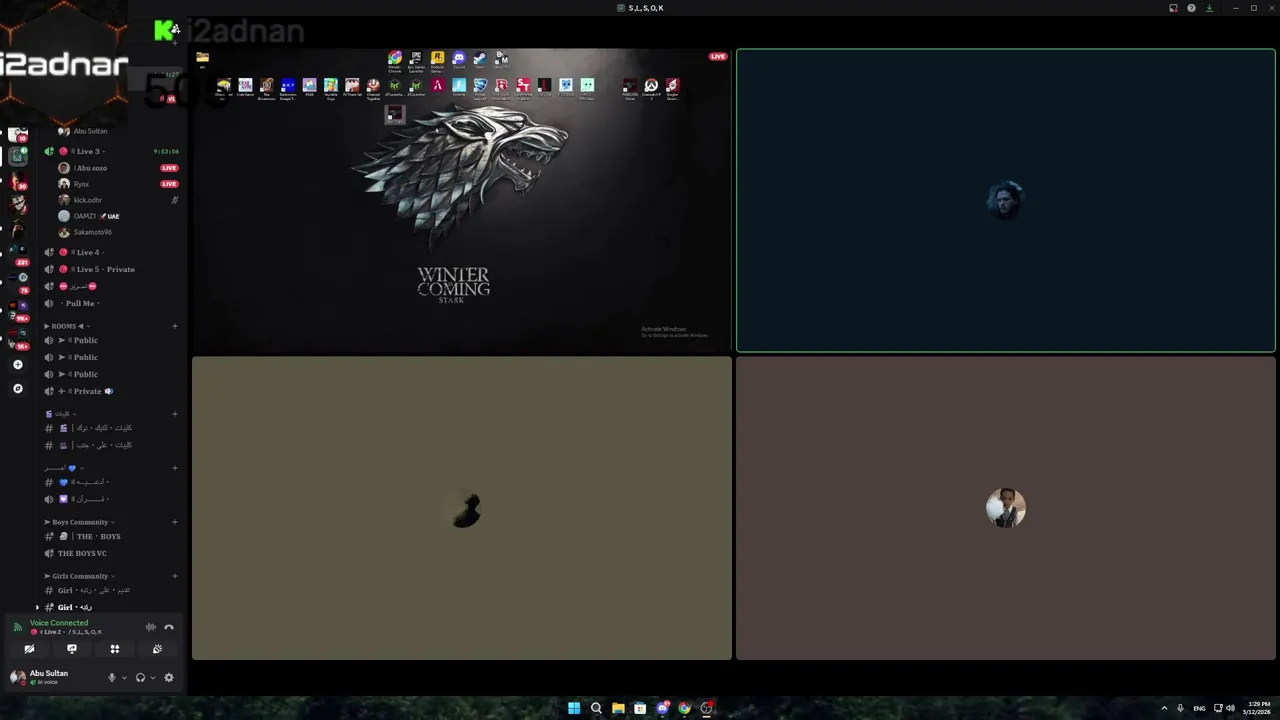Open server folder with 9K+ badge
This screenshot has height=720, width=1280.
pos(17,311)
